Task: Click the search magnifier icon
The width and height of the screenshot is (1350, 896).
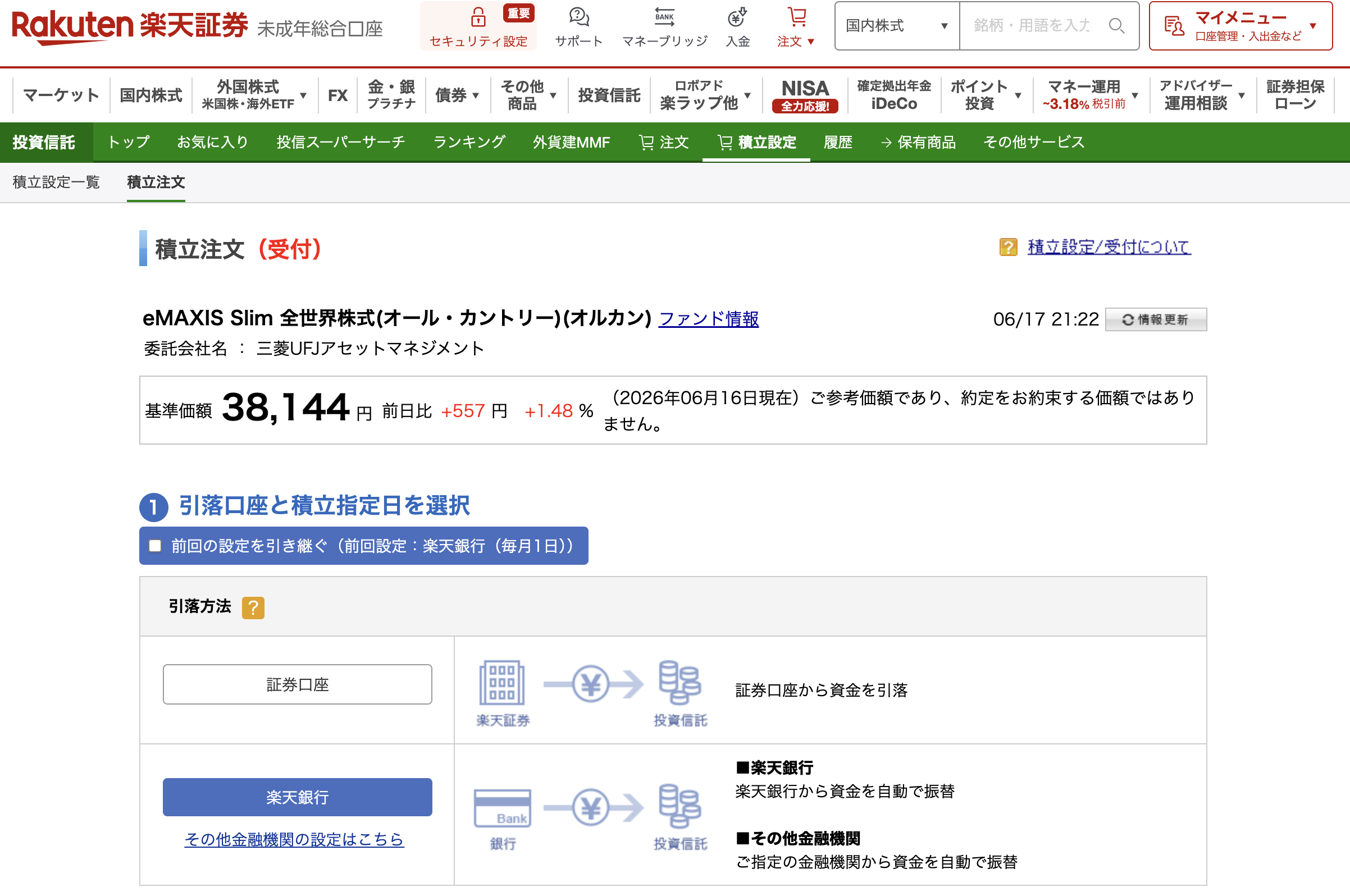Action: [1116, 26]
